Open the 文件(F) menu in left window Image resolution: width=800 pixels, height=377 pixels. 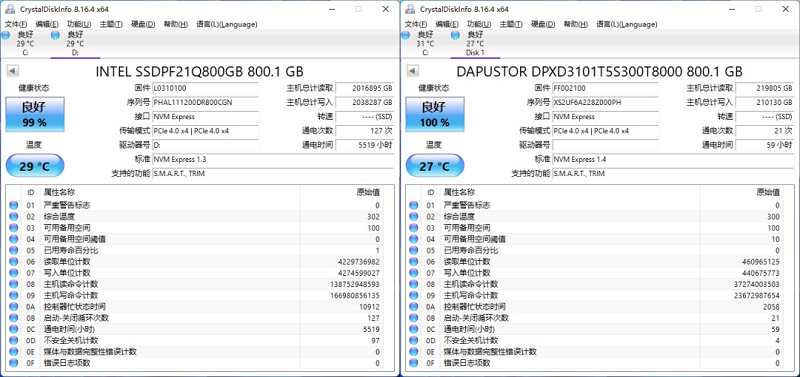pos(16,24)
